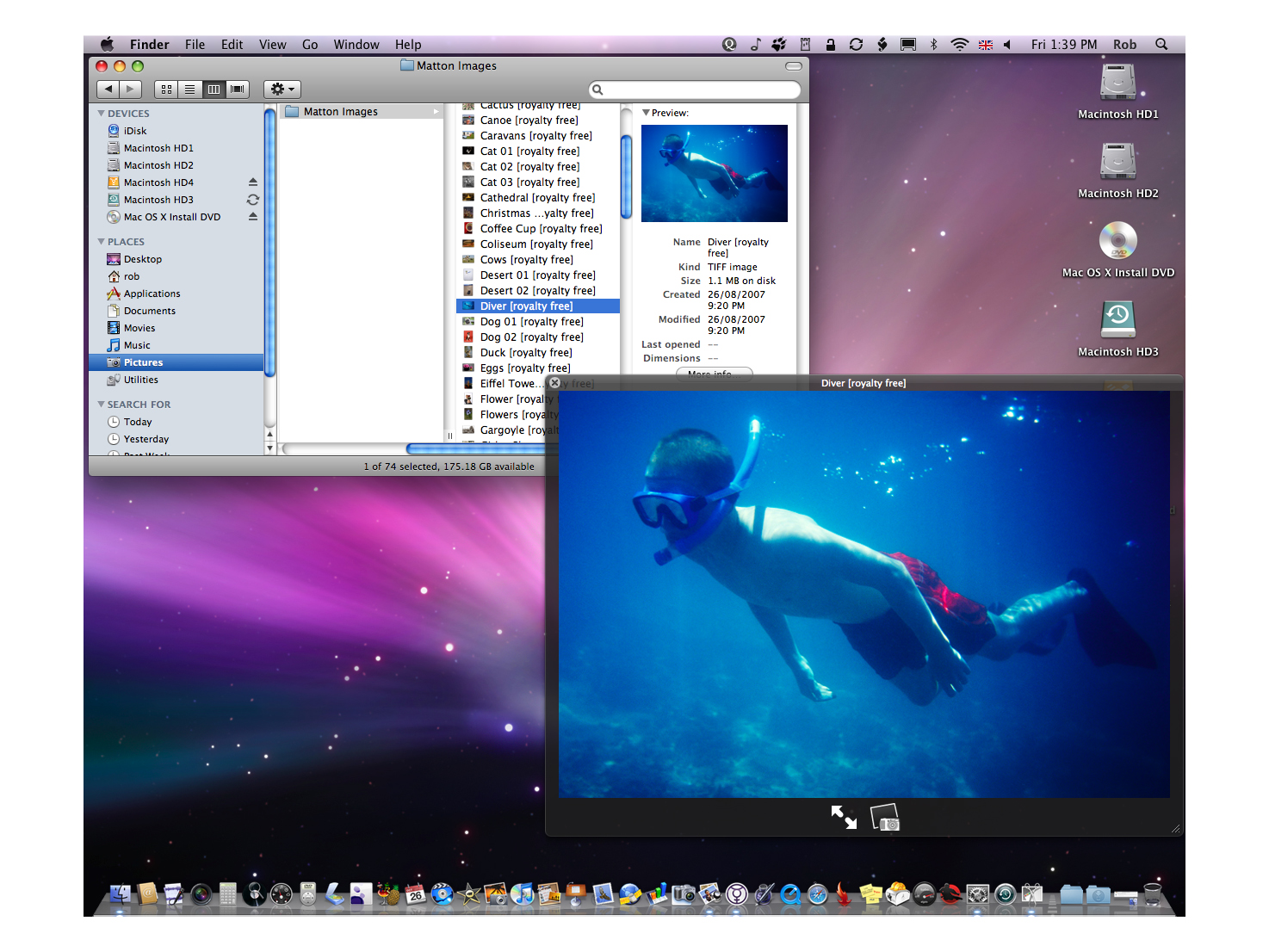Select the file 'Desert 01 [royalty free]'
Viewport: 1269px width, 952px height.
pos(538,275)
